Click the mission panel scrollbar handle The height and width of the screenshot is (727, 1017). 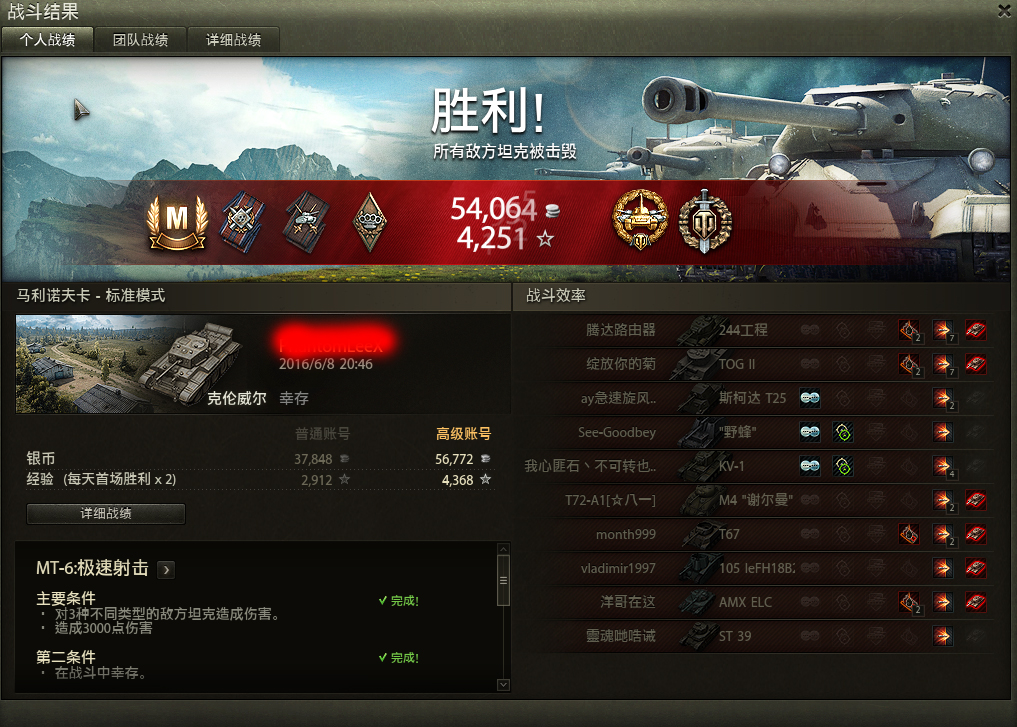pos(503,580)
